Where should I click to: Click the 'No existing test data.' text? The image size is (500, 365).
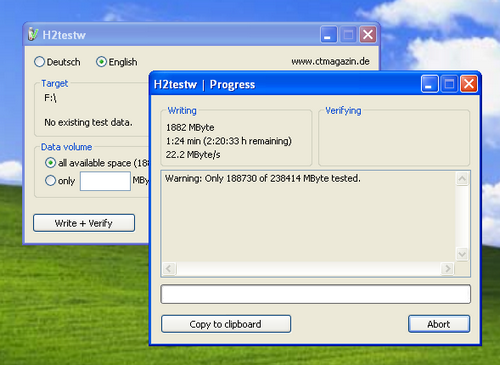(88, 123)
